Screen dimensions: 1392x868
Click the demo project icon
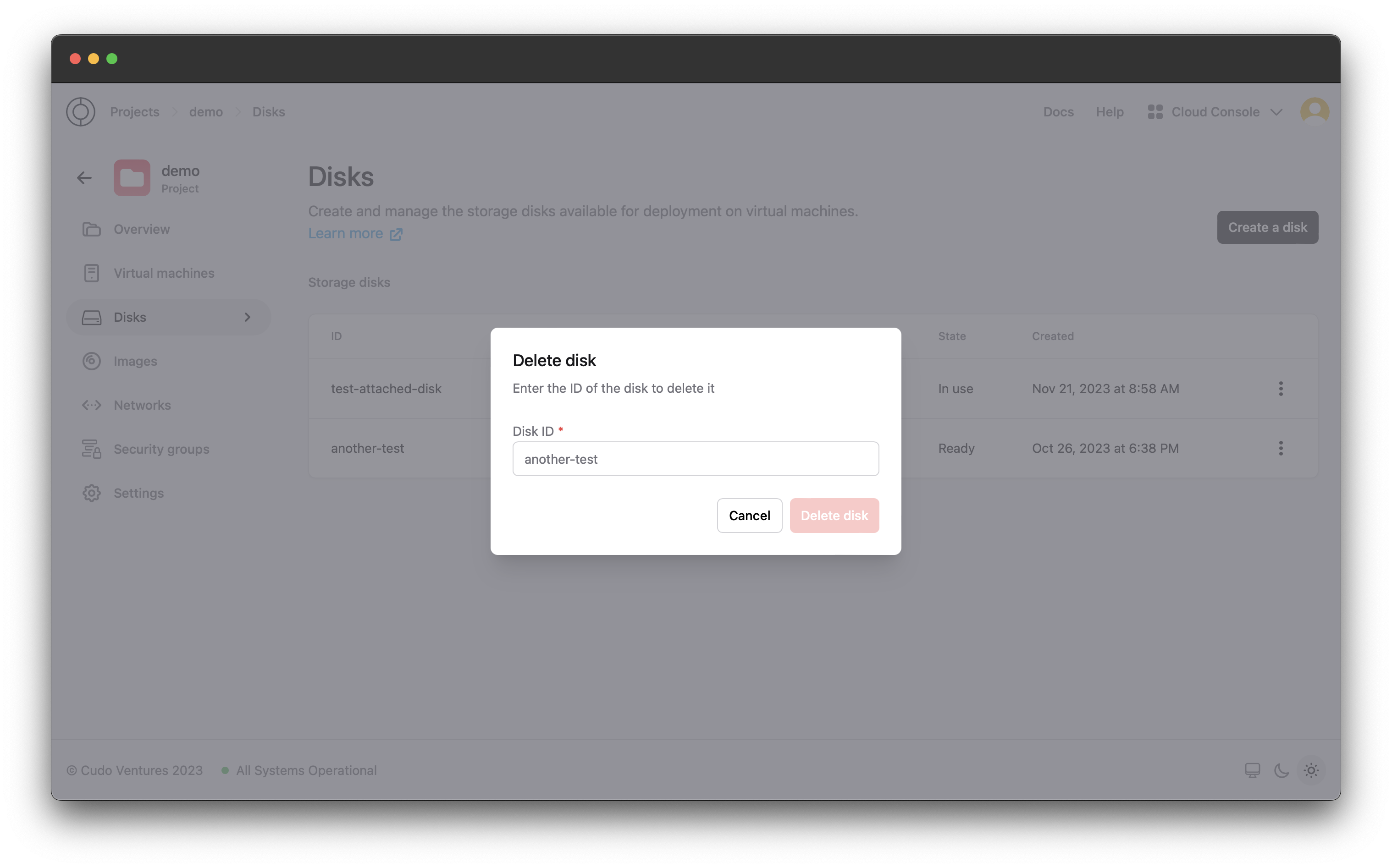point(132,178)
